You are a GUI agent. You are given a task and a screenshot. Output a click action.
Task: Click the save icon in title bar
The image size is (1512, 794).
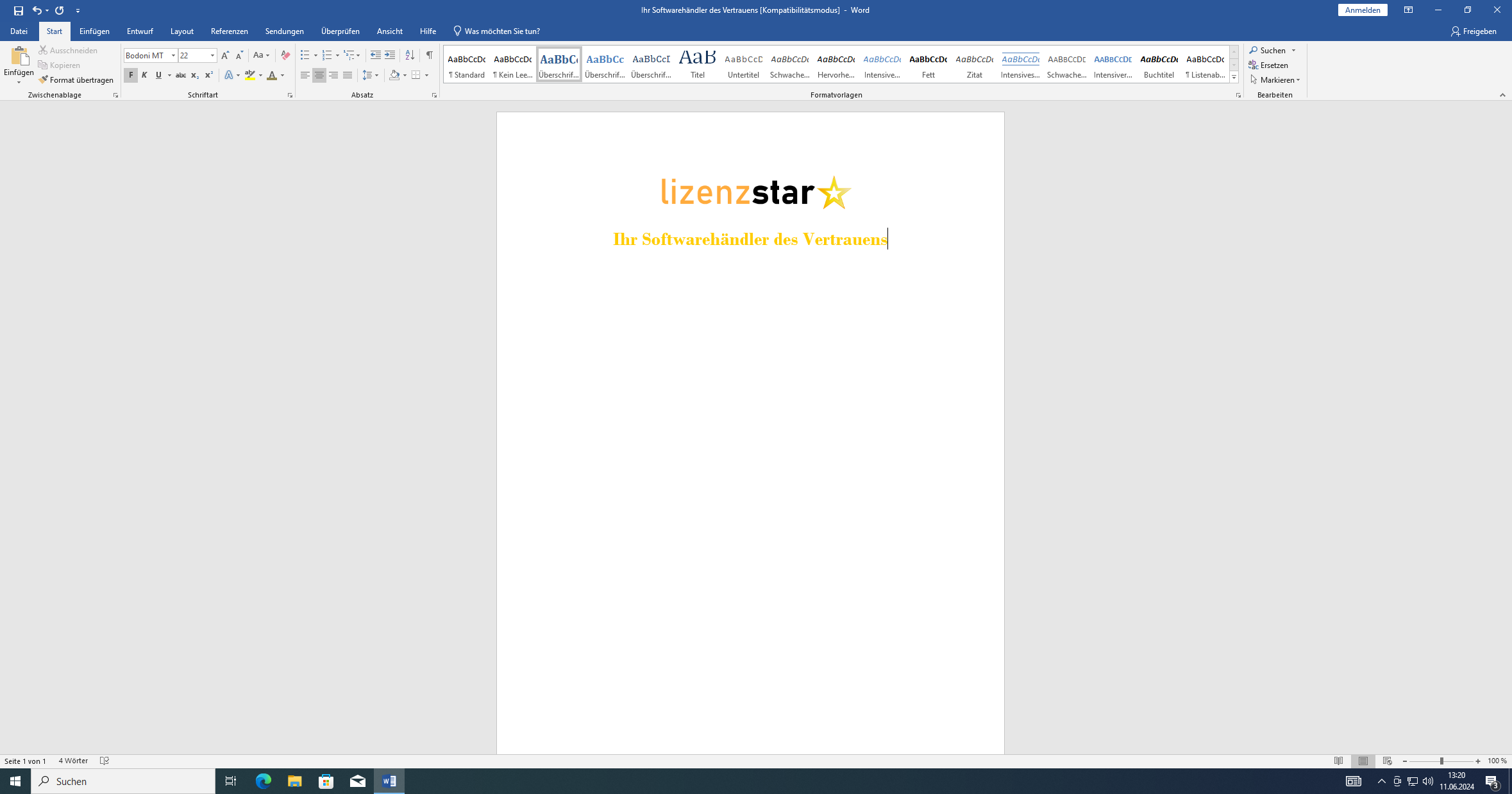19,10
